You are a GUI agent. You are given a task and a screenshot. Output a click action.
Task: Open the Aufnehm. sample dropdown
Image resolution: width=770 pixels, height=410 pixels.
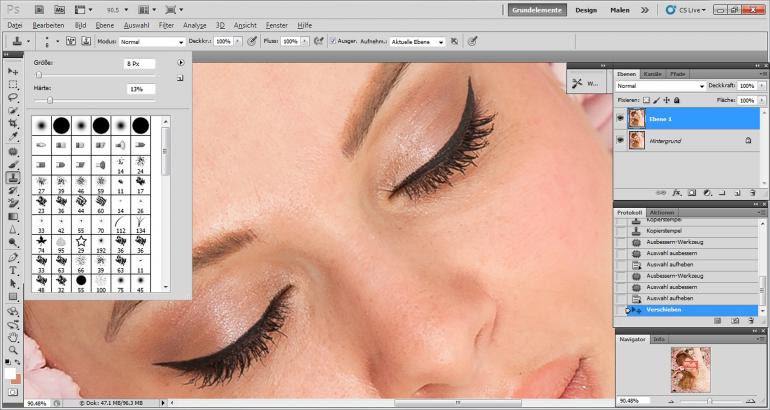click(x=417, y=42)
